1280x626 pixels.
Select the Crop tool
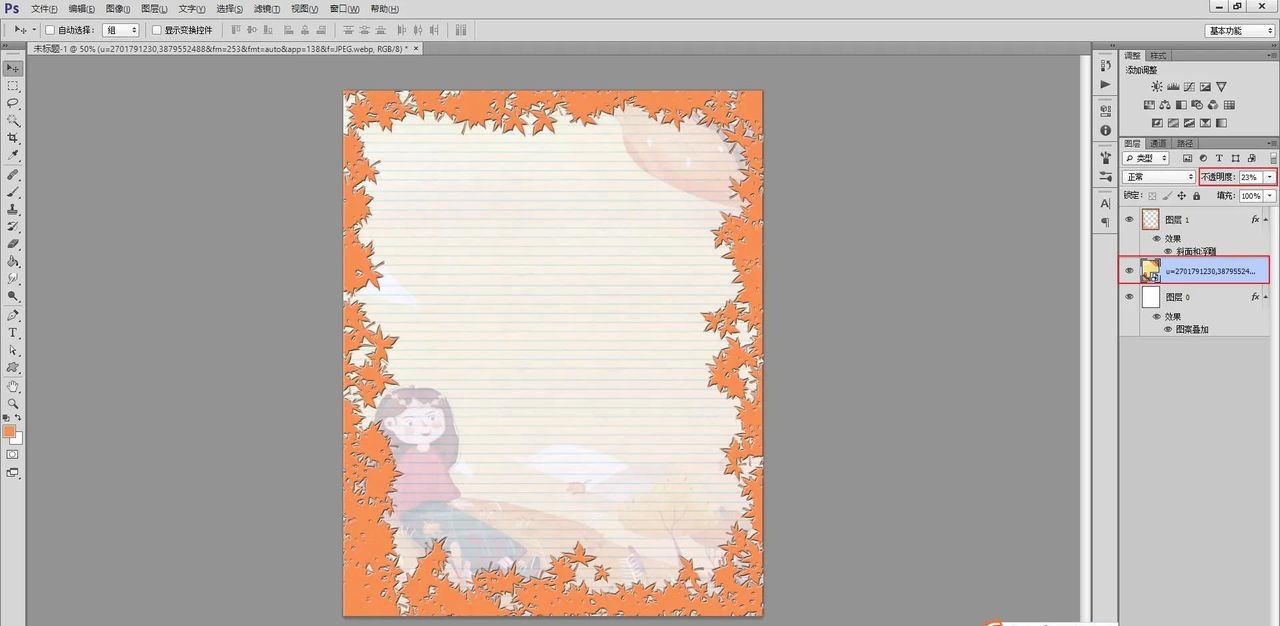[x=13, y=138]
